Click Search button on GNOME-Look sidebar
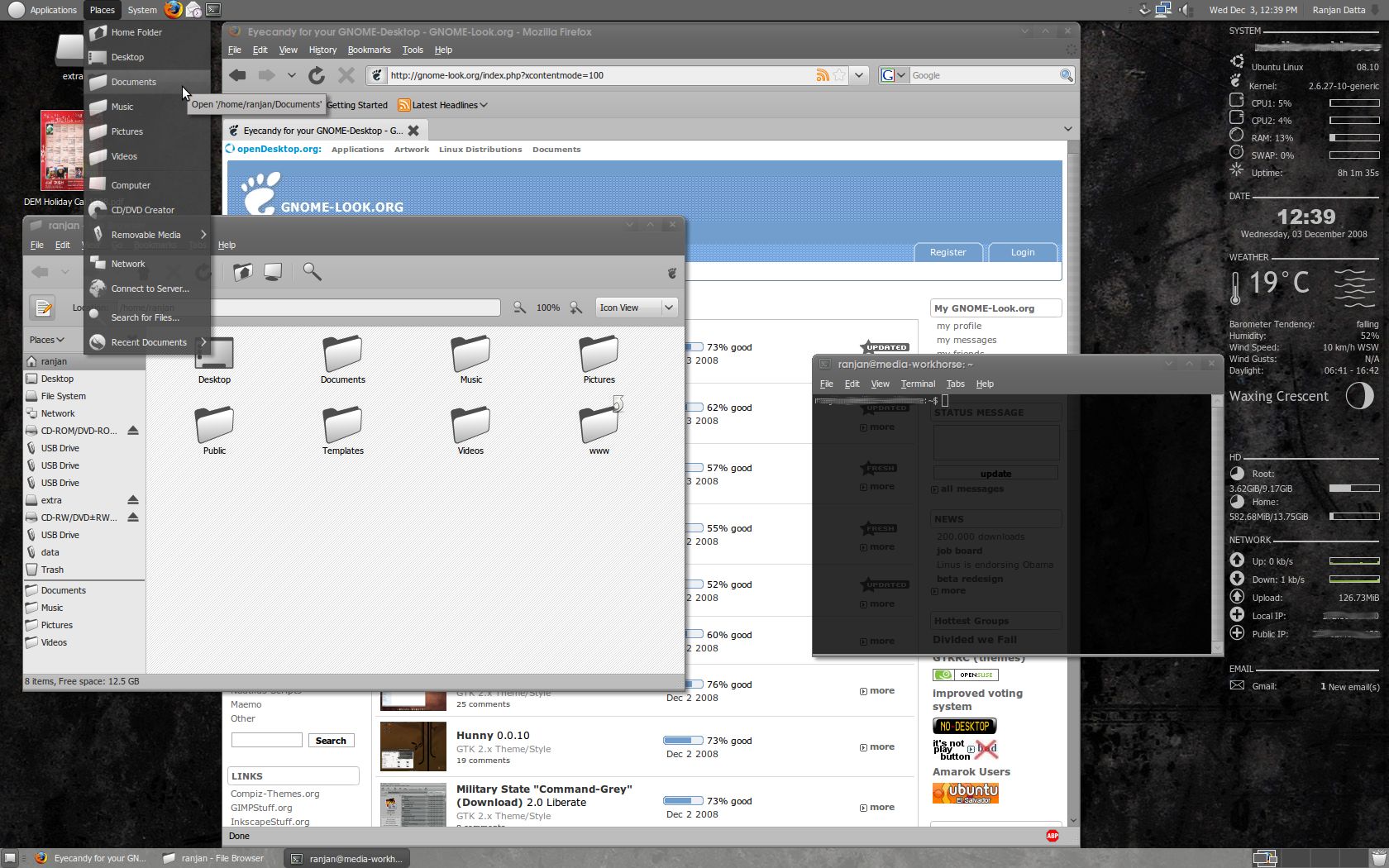 pyautogui.click(x=331, y=741)
